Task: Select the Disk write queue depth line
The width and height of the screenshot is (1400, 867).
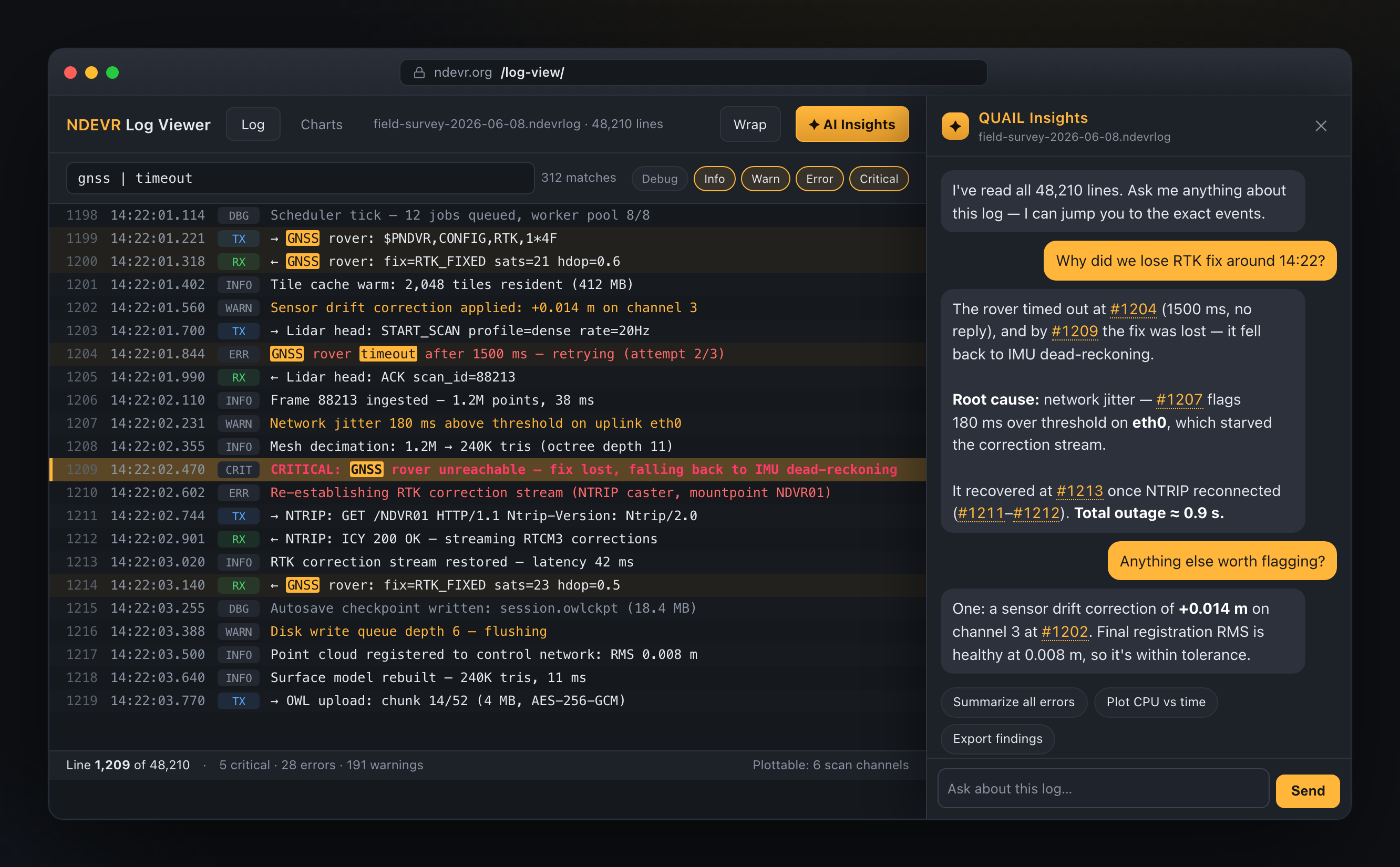Action: [487, 631]
